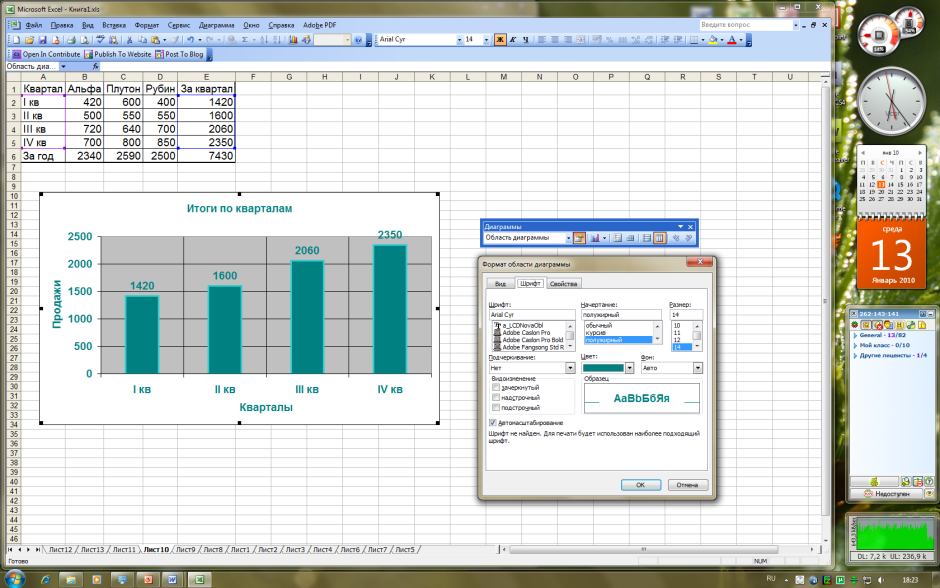Toggle Bold (Ж) formatting button
Image resolution: width=940 pixels, height=588 pixels.
[499, 40]
